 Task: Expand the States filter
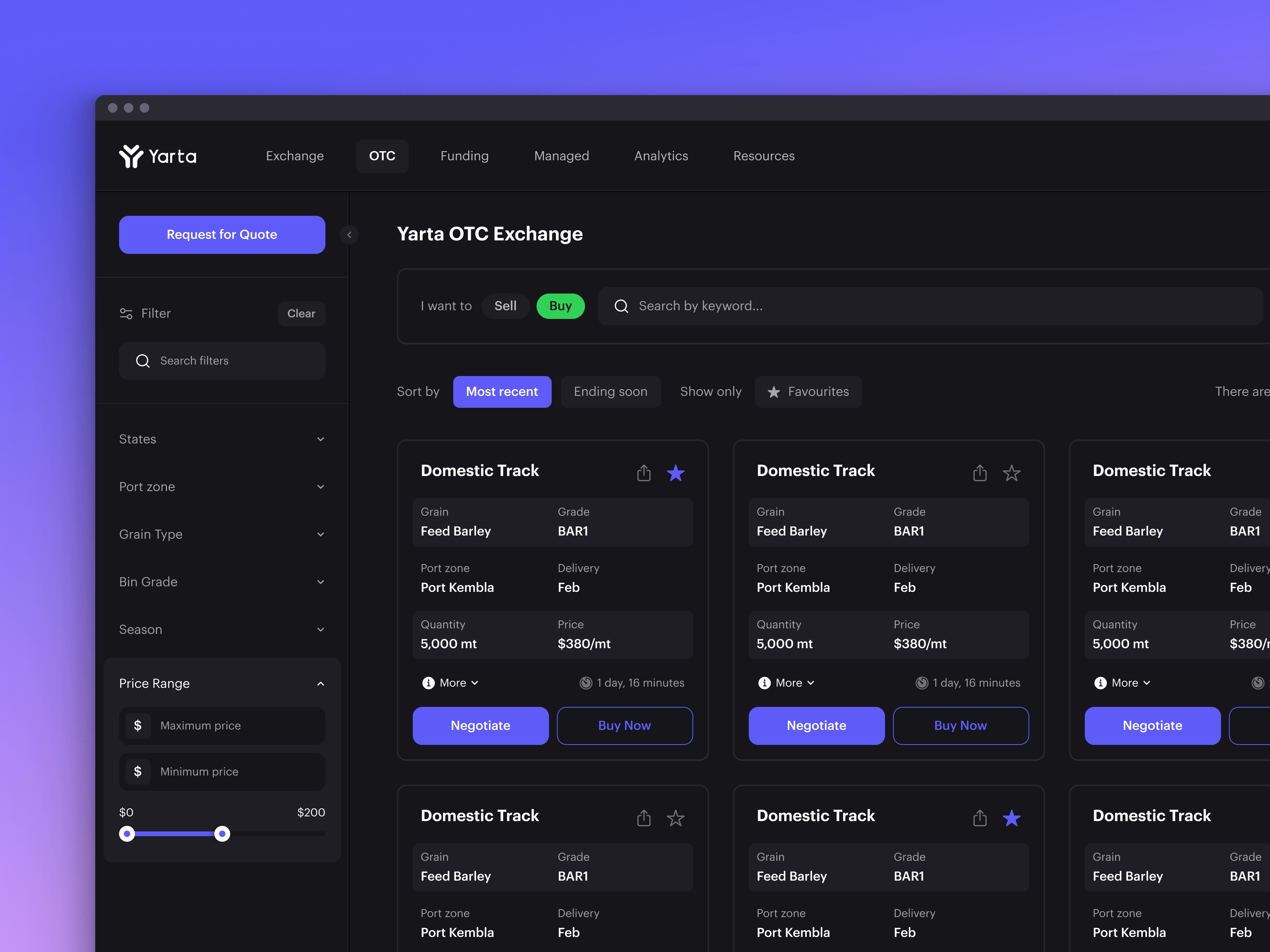(x=222, y=440)
